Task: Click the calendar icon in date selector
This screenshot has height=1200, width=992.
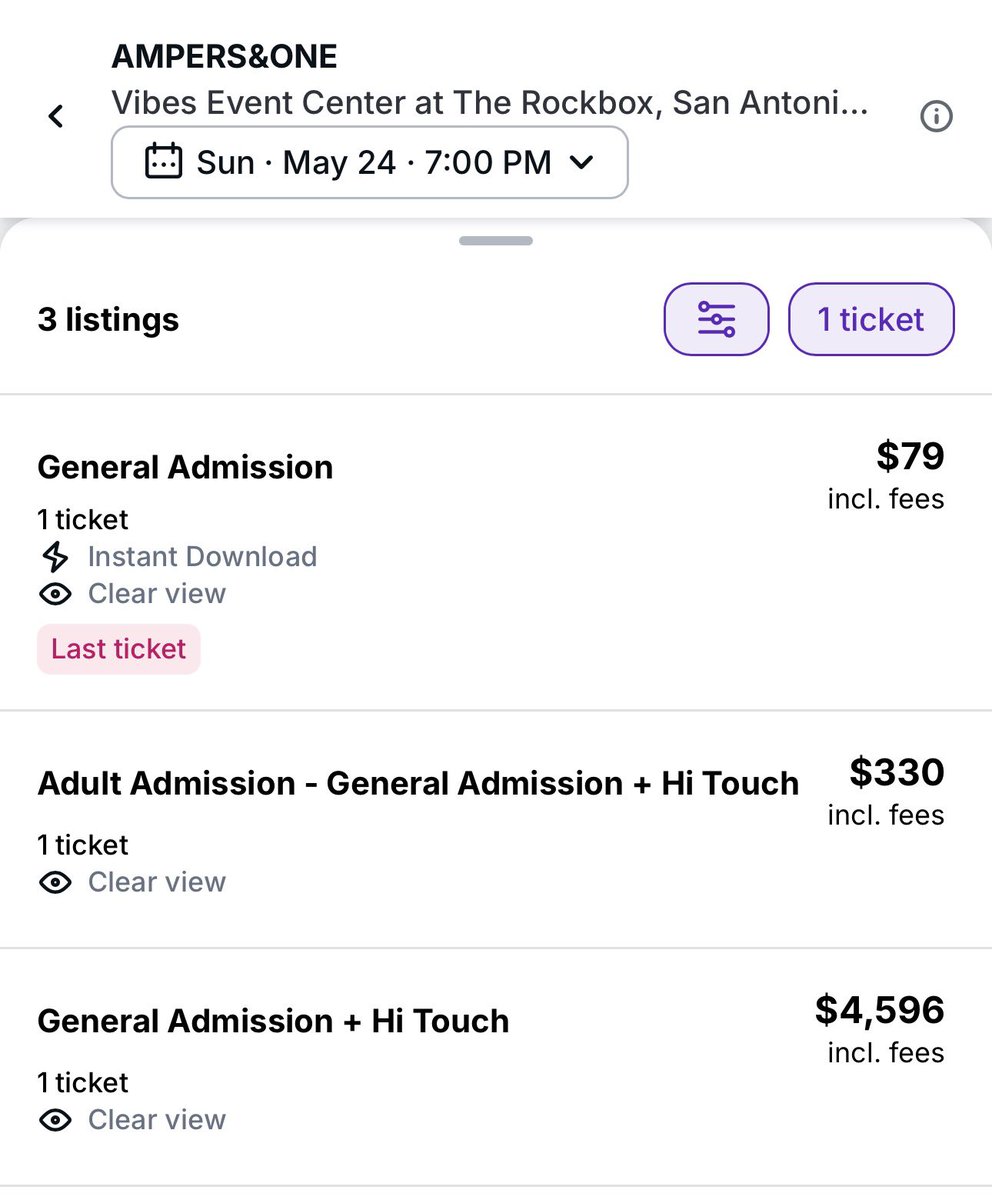Action: coord(164,162)
